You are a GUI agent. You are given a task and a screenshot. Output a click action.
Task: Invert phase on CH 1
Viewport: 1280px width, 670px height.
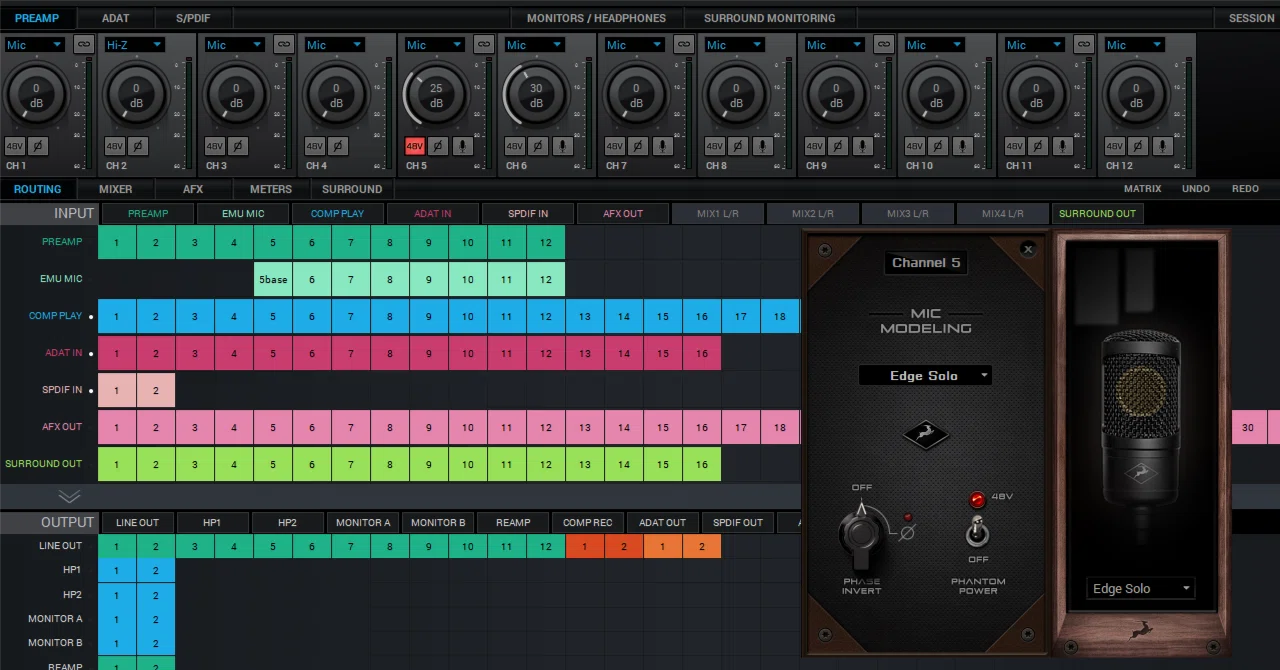(38, 146)
